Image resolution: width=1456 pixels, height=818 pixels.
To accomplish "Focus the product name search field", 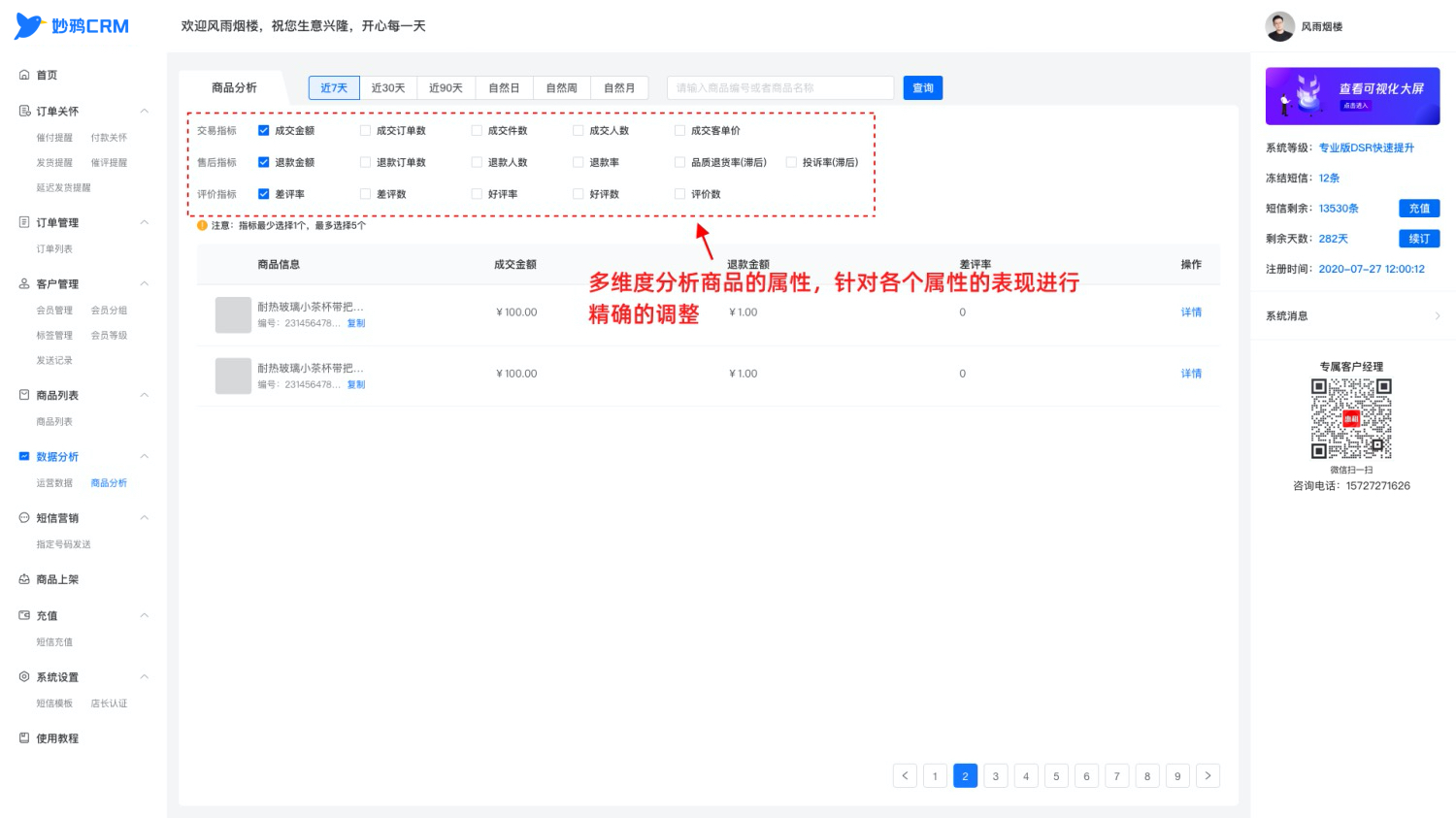I will coord(780,87).
